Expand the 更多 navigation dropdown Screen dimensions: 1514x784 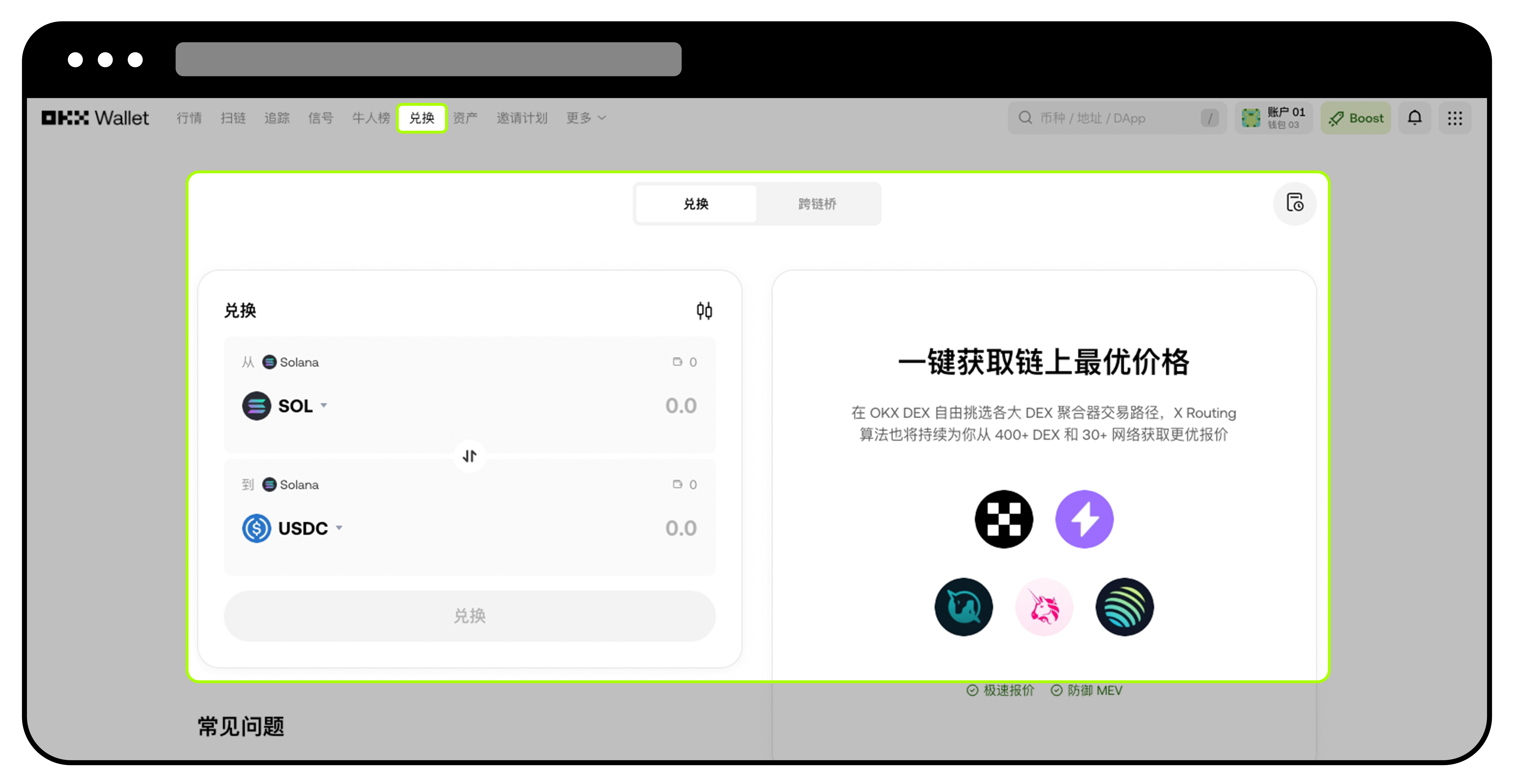point(585,118)
